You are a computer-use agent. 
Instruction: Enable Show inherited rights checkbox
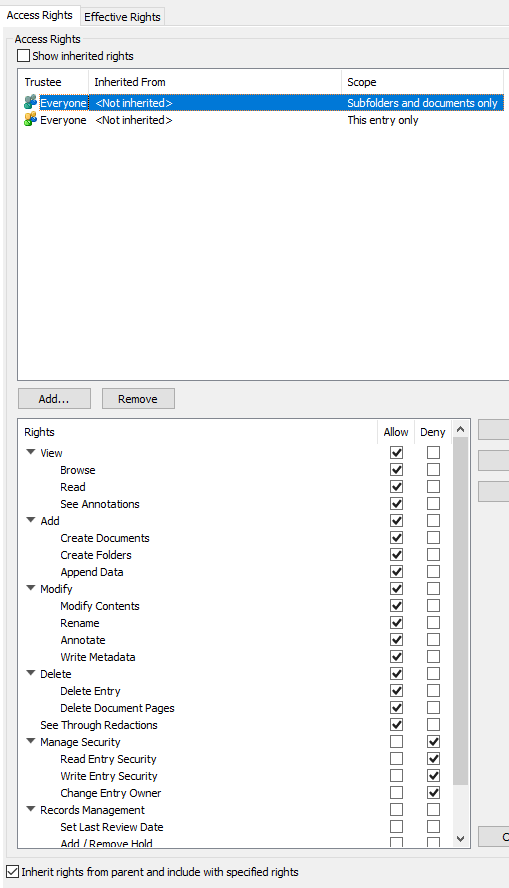(x=23, y=56)
